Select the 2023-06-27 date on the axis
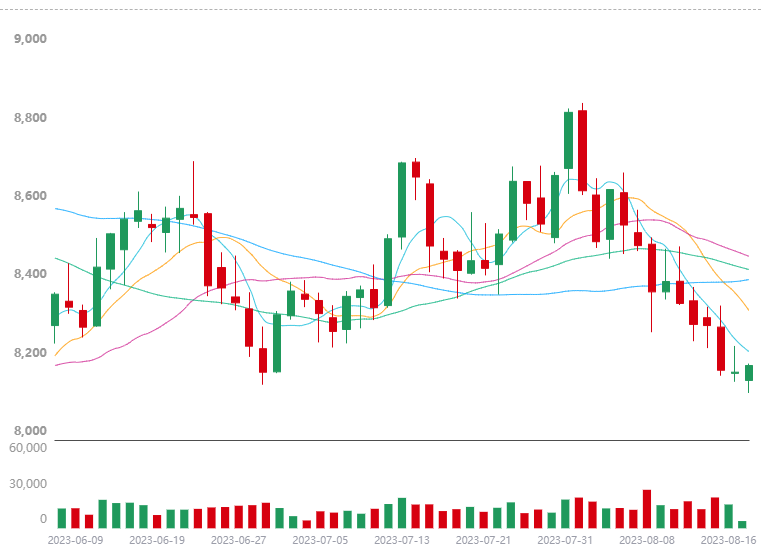 [238, 539]
